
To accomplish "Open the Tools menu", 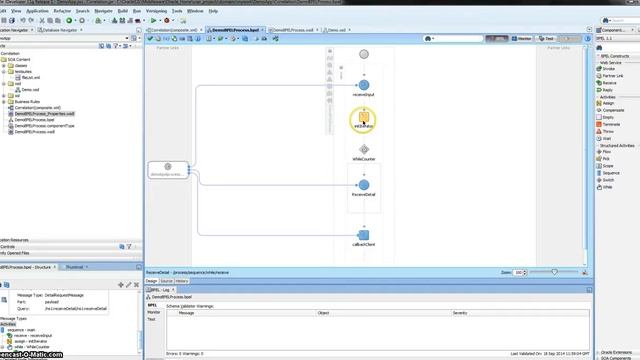I will [x=177, y=11].
